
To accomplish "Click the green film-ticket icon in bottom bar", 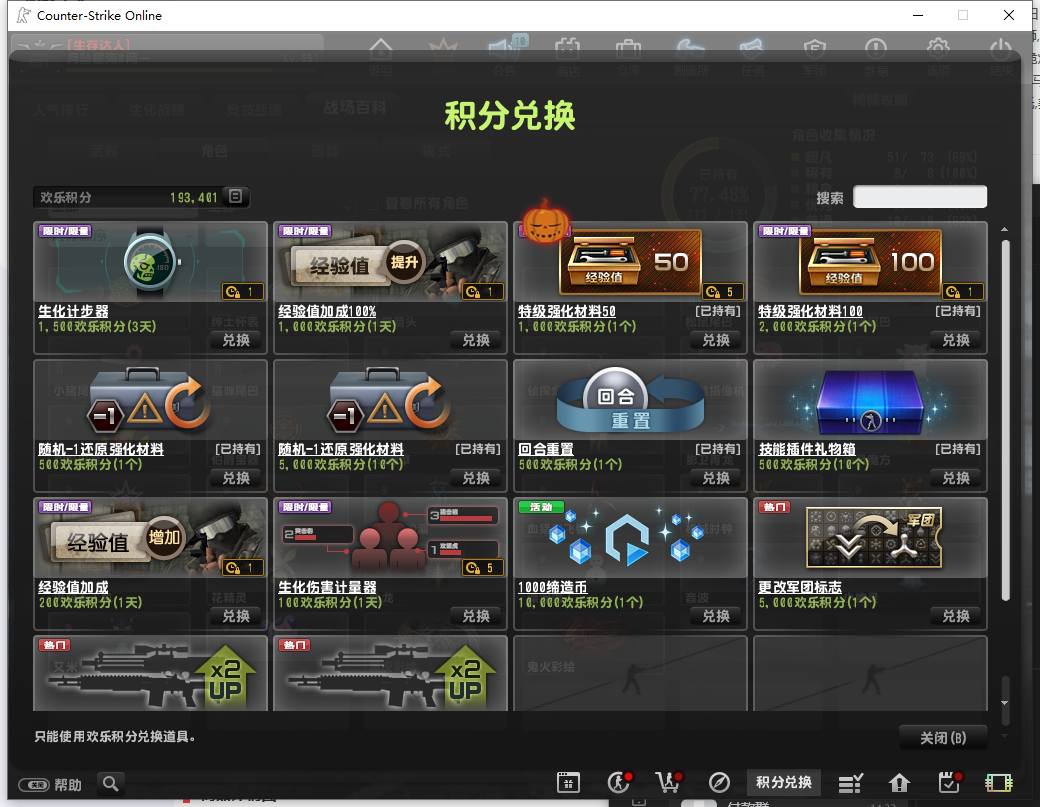I will [x=998, y=783].
